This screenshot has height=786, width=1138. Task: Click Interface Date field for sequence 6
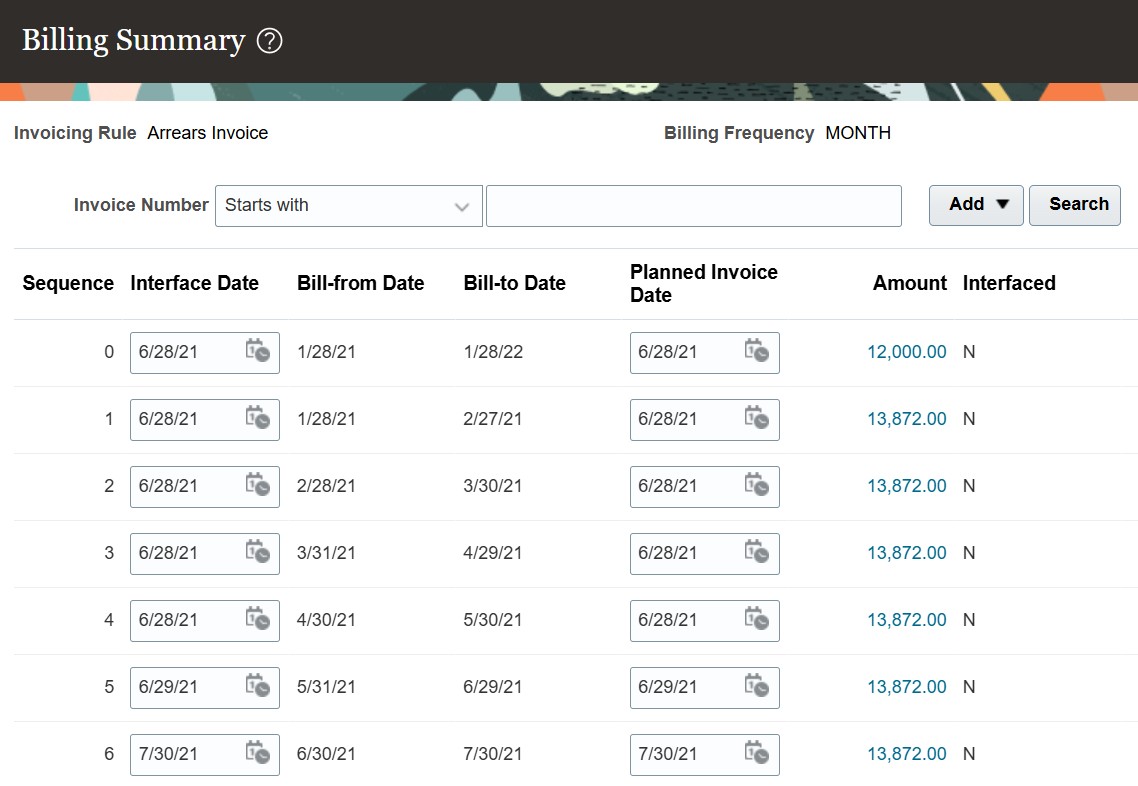point(186,754)
